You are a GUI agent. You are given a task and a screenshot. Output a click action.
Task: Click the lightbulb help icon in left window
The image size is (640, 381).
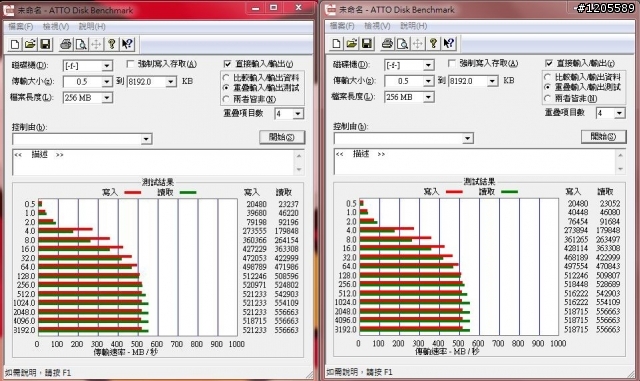(111, 44)
